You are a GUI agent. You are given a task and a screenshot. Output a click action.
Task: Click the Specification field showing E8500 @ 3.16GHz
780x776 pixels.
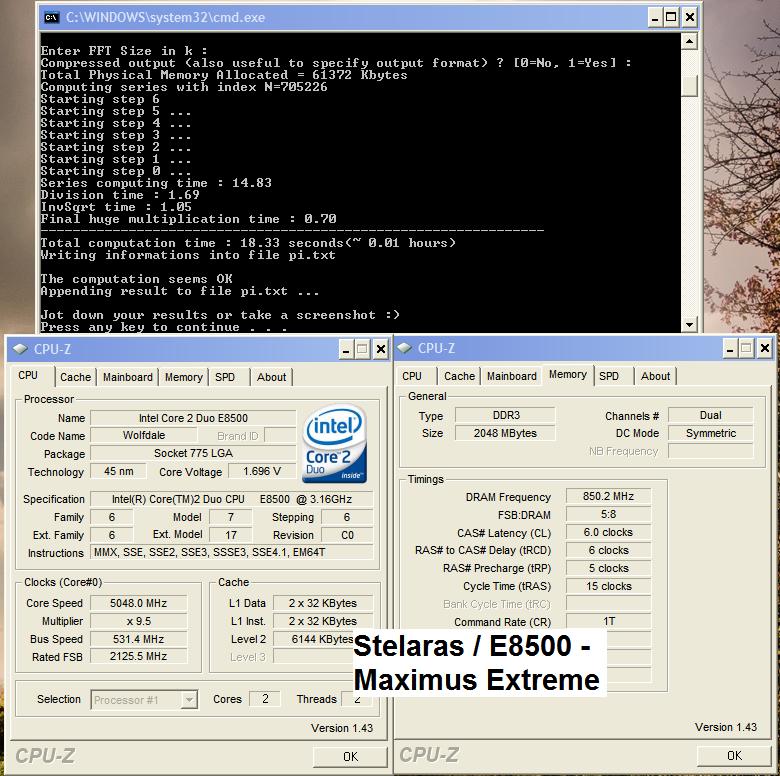click(231, 499)
